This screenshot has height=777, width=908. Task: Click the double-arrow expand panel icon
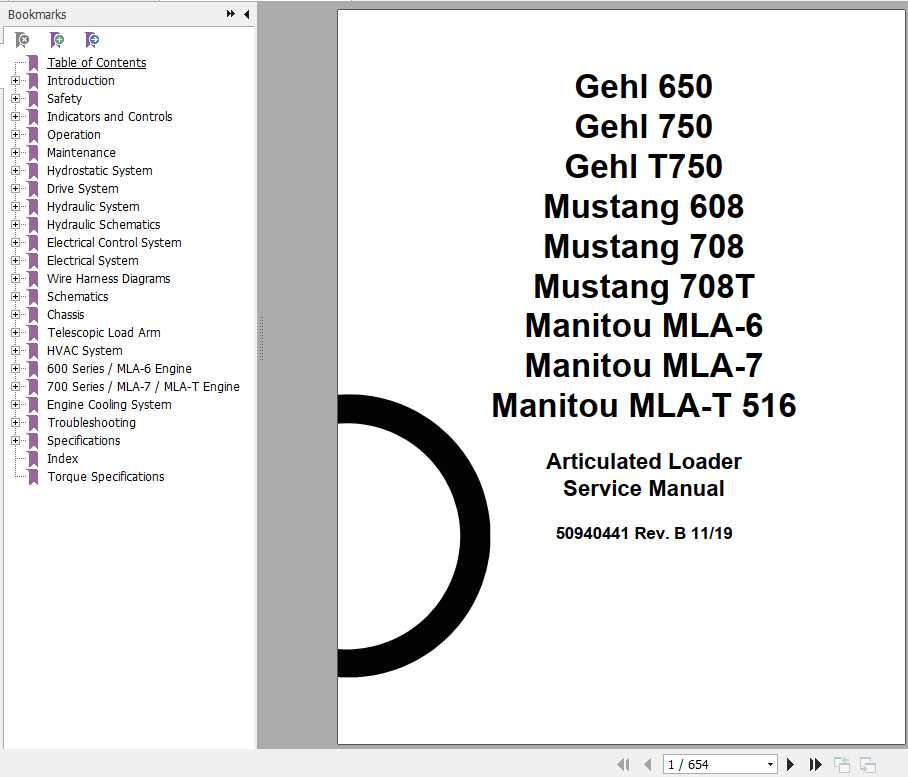coord(230,14)
